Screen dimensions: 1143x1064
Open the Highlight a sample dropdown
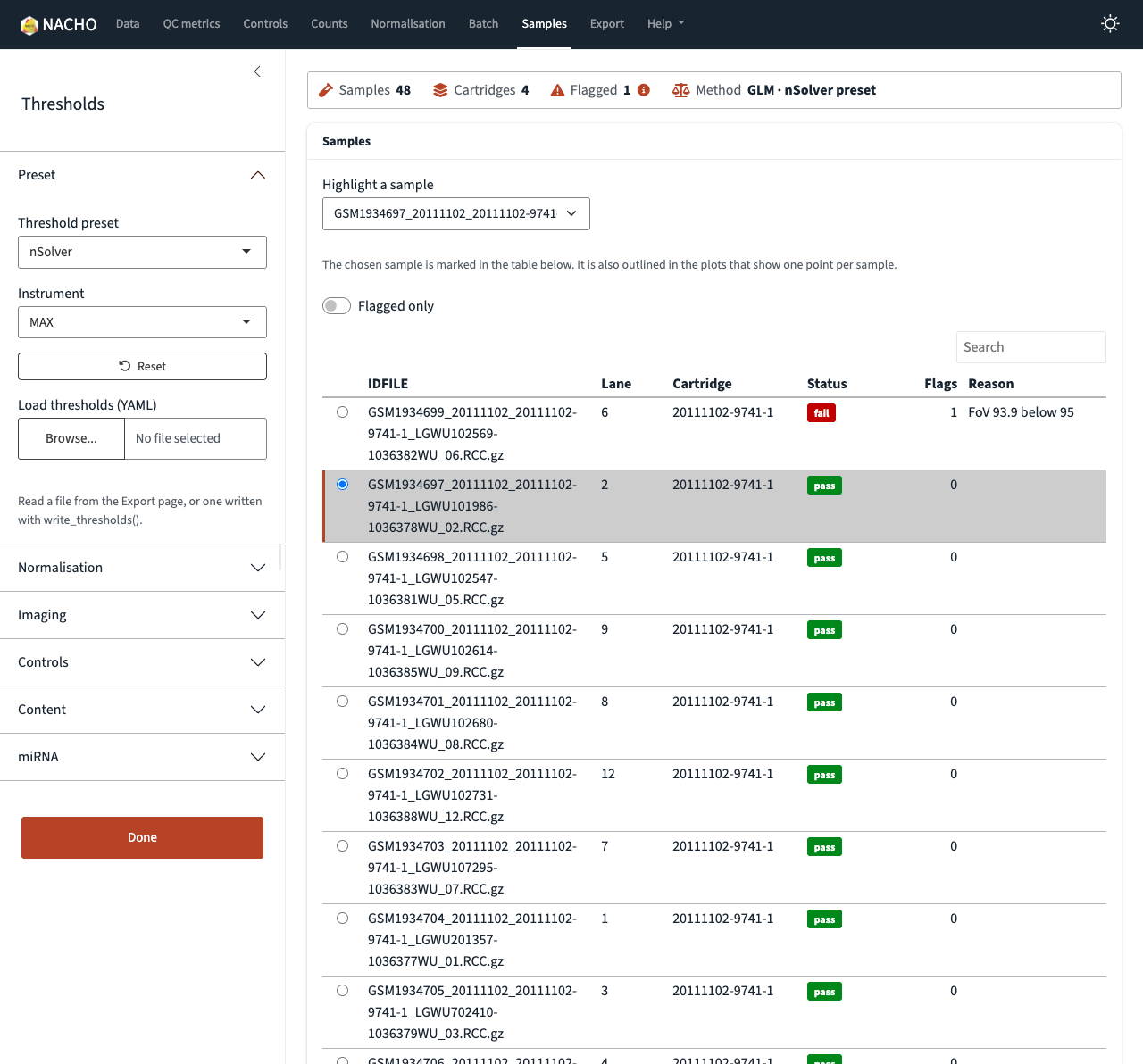455,213
